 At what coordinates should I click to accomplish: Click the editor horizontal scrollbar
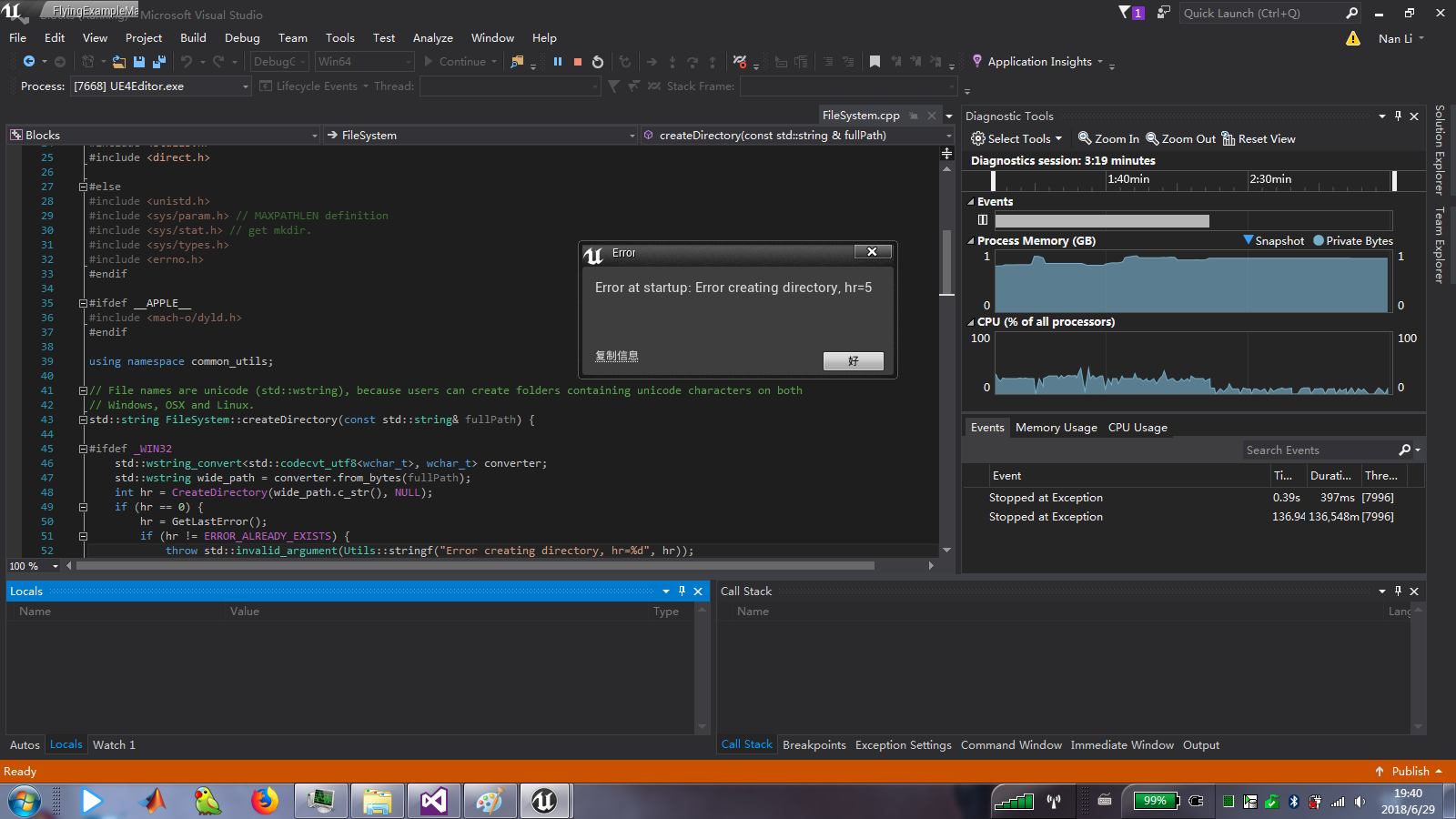tap(474, 565)
